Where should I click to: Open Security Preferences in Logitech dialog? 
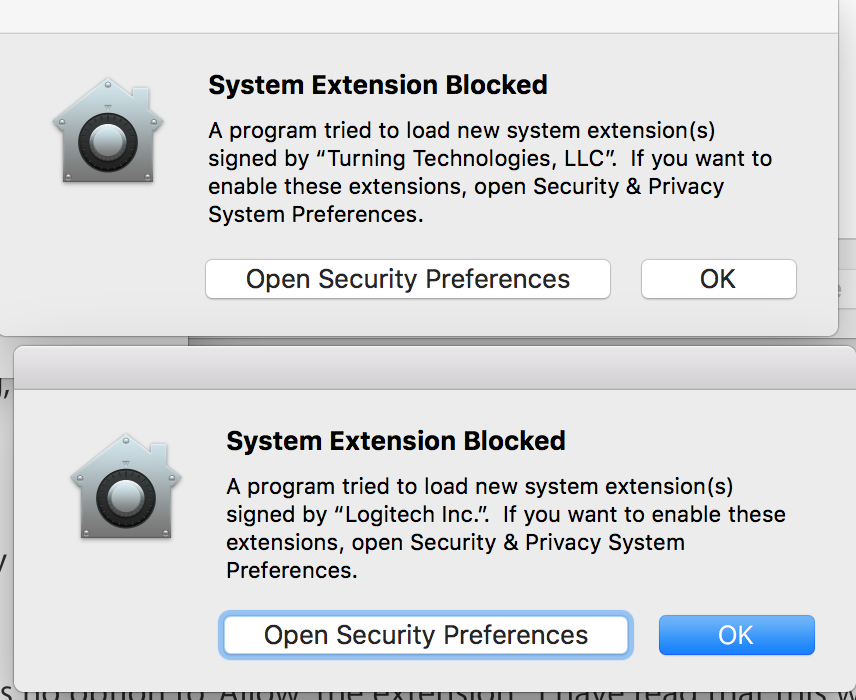coord(425,635)
